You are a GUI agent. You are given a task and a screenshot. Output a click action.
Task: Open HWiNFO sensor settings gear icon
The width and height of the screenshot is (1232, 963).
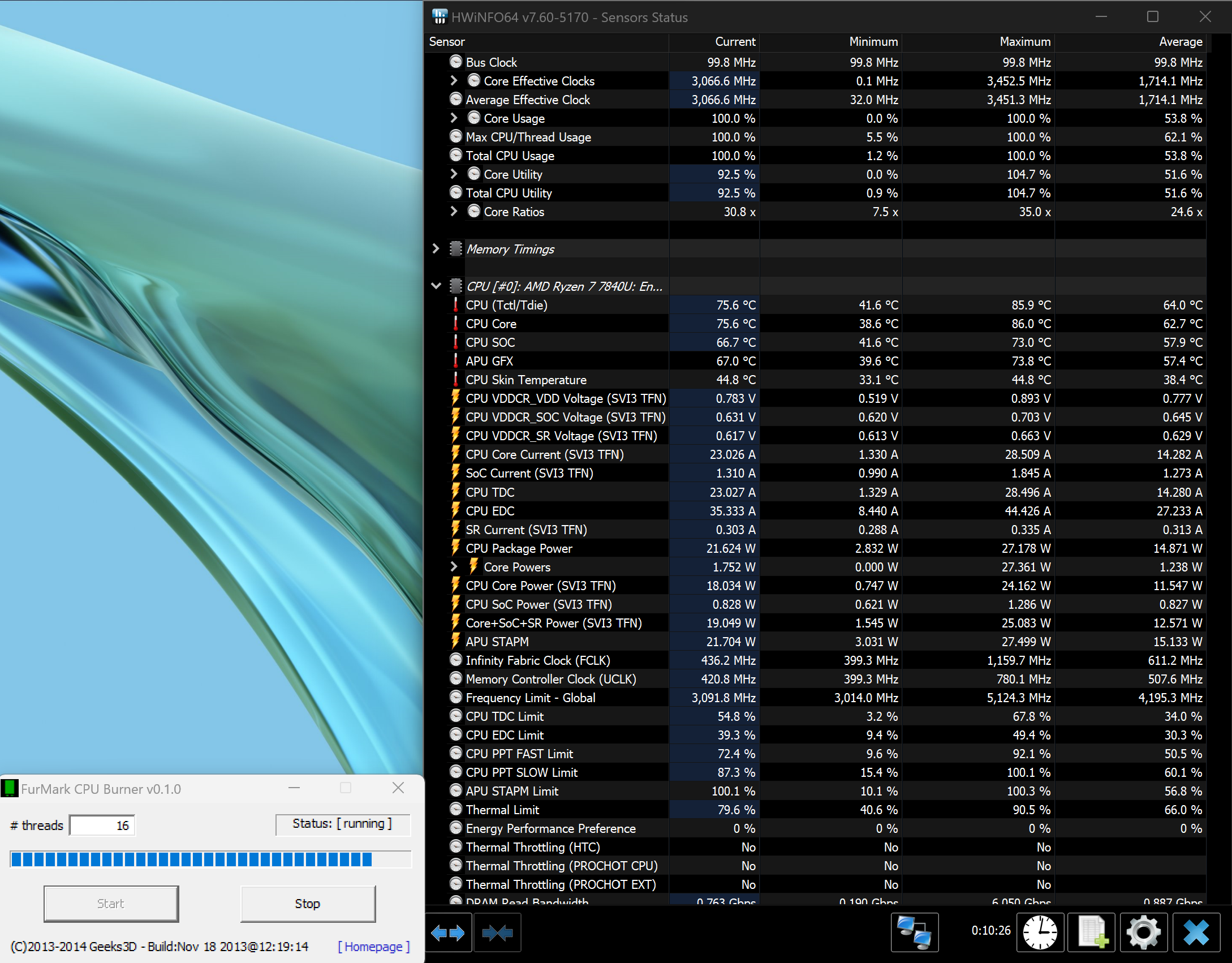(x=1143, y=932)
